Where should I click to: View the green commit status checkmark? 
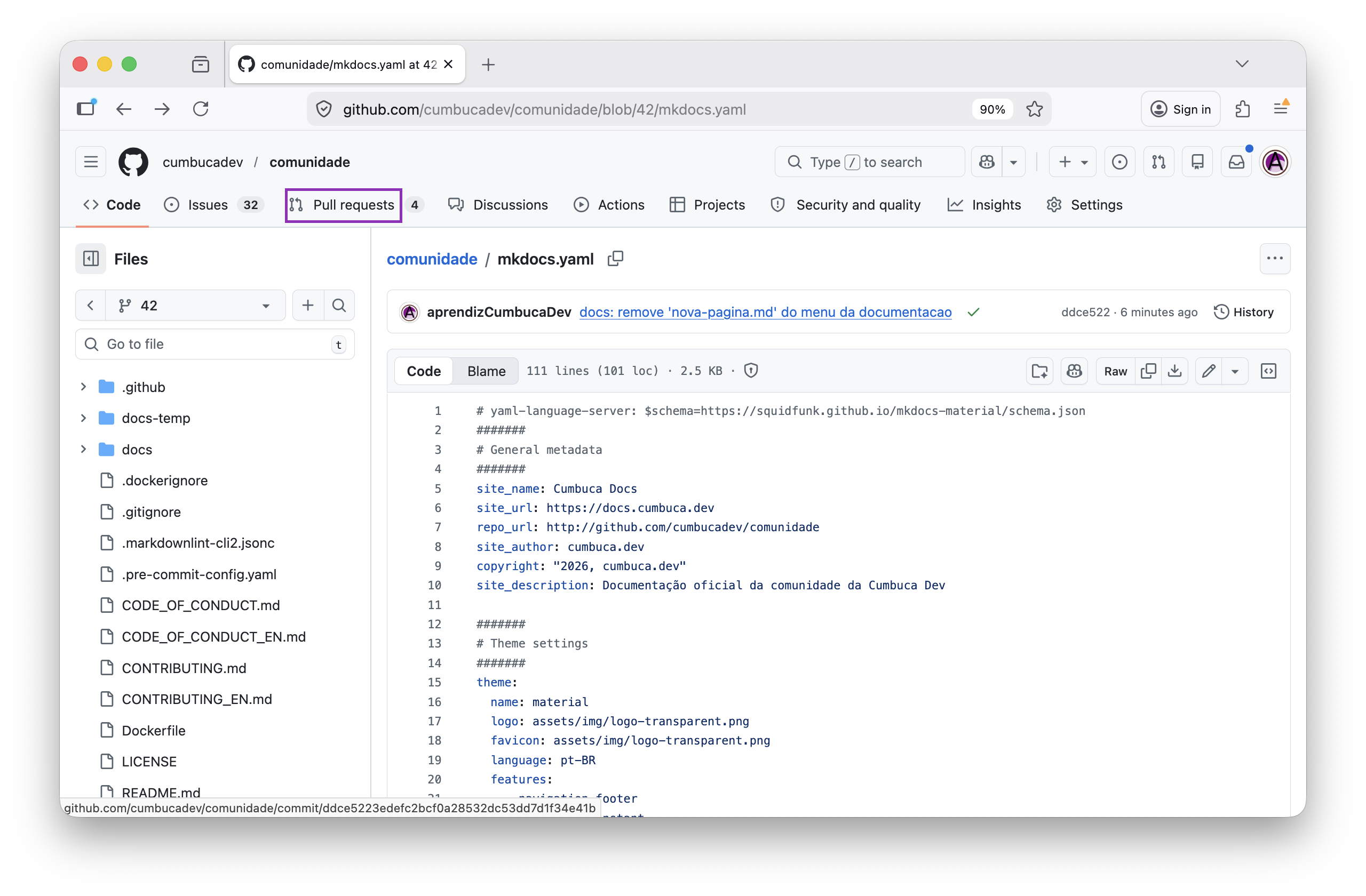click(x=973, y=312)
